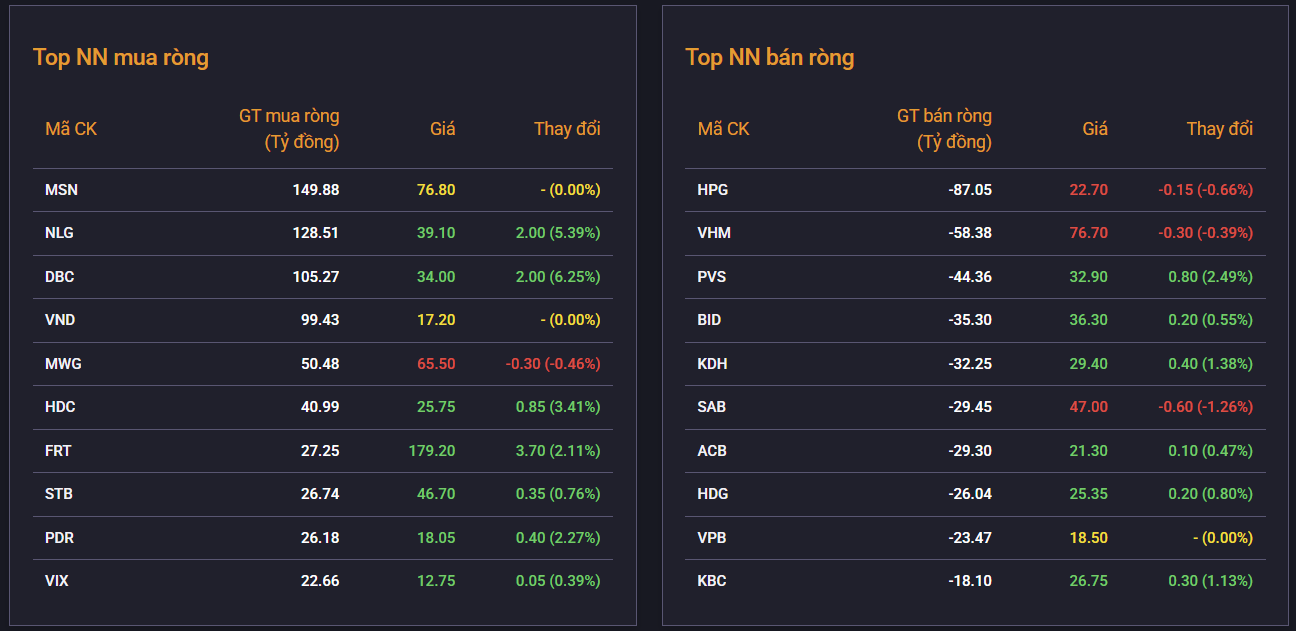Select the PVS stock code
The height and width of the screenshot is (631, 1296).
[x=712, y=277]
